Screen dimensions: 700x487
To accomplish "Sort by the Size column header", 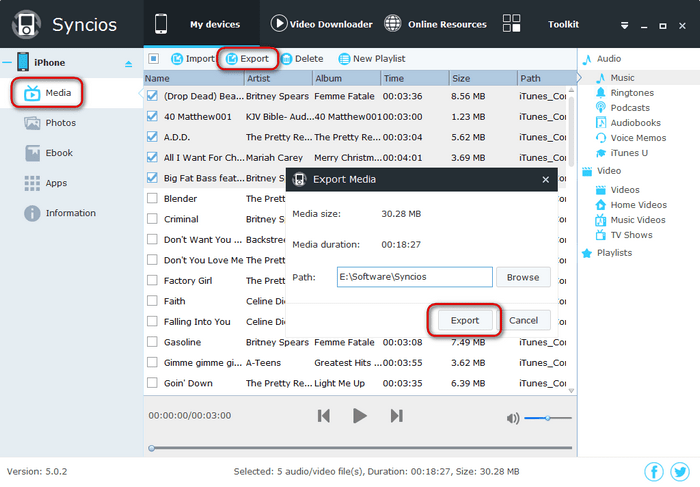I will coord(483,79).
